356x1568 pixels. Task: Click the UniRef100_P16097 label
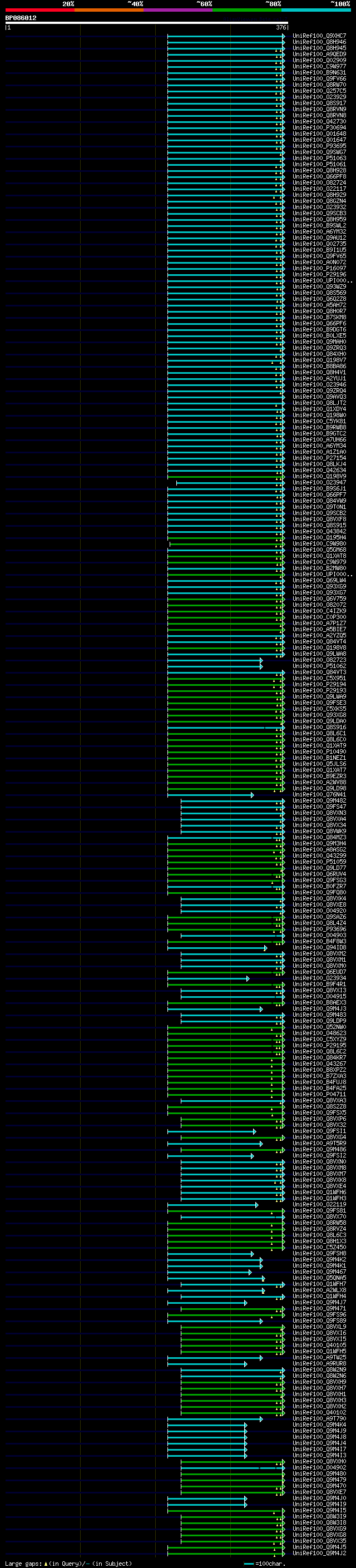point(319,269)
